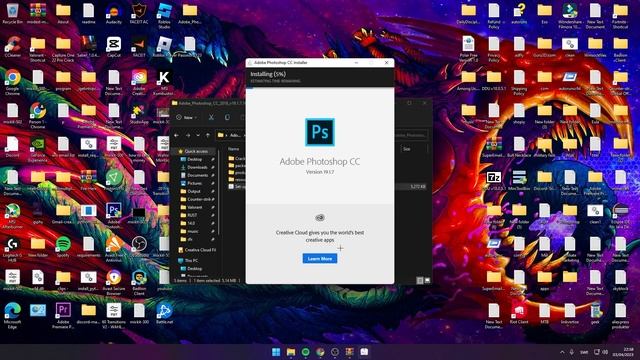640x360 pixels.
Task: Open the Wondershare Filmora desktop shortcut
Action: (x=570, y=16)
